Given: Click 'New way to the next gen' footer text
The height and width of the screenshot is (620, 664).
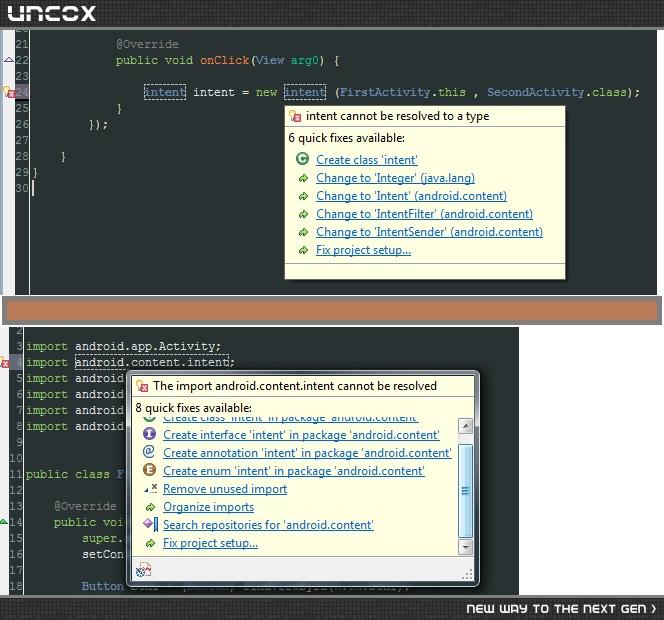Looking at the screenshot, I should (561, 609).
